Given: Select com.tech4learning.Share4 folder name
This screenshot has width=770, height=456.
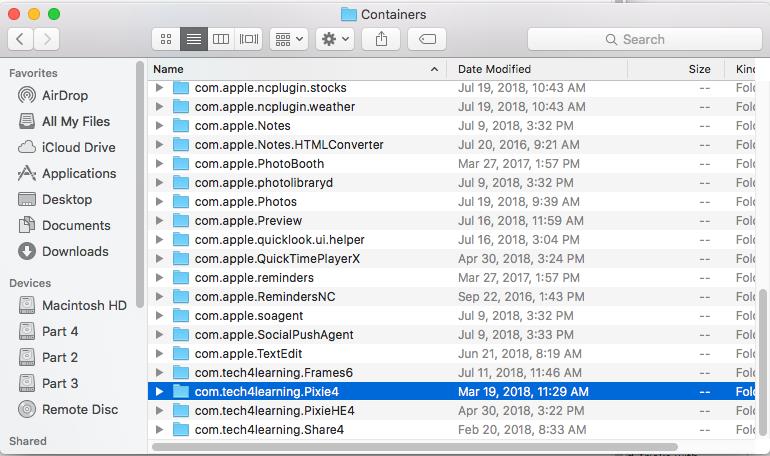Looking at the screenshot, I should 269,429.
